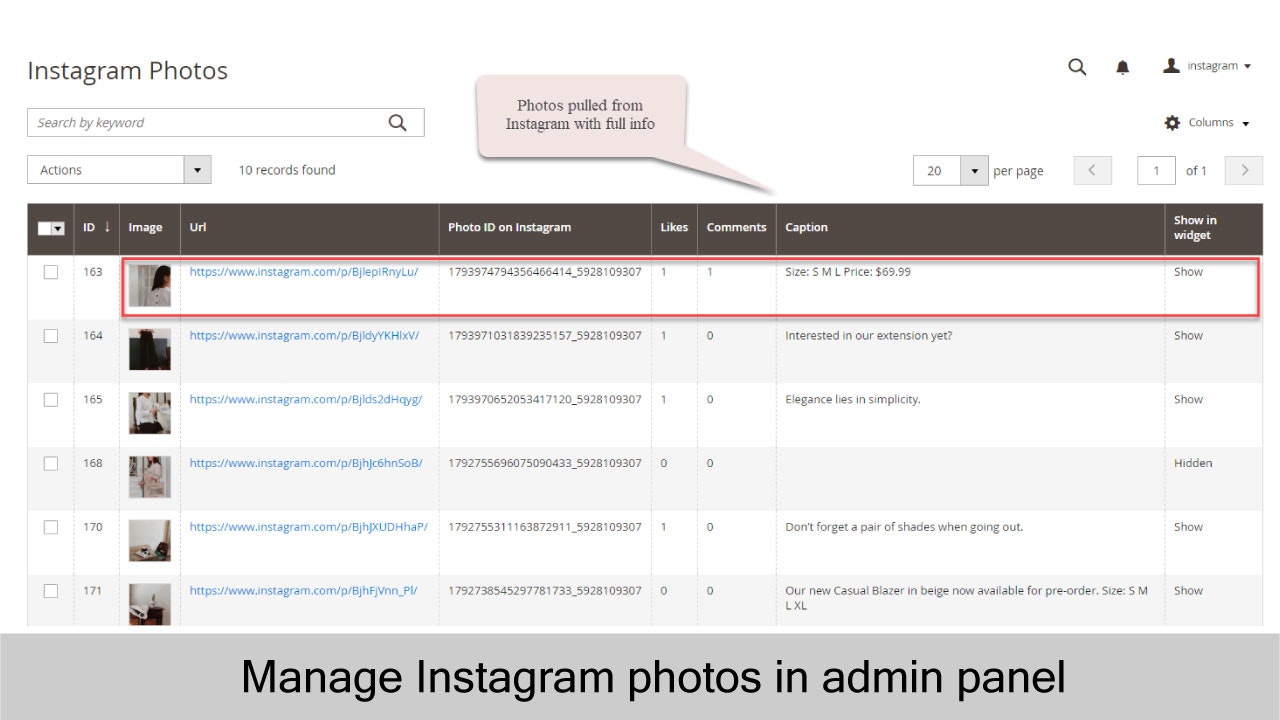Open the global admin search
This screenshot has width=1280, height=720.
click(1076, 66)
